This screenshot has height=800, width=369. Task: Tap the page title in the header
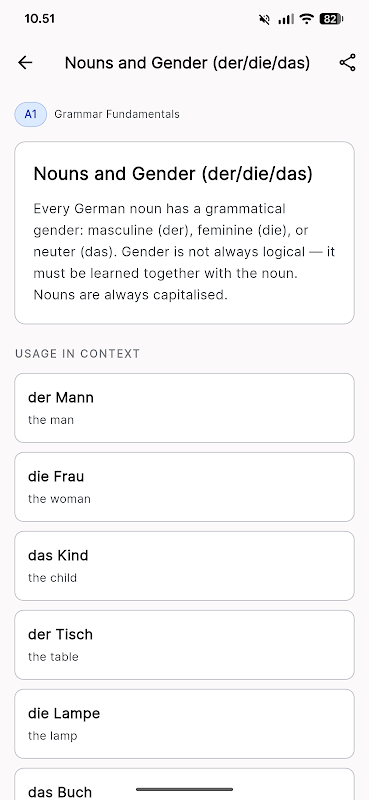pyautogui.click(x=187, y=63)
